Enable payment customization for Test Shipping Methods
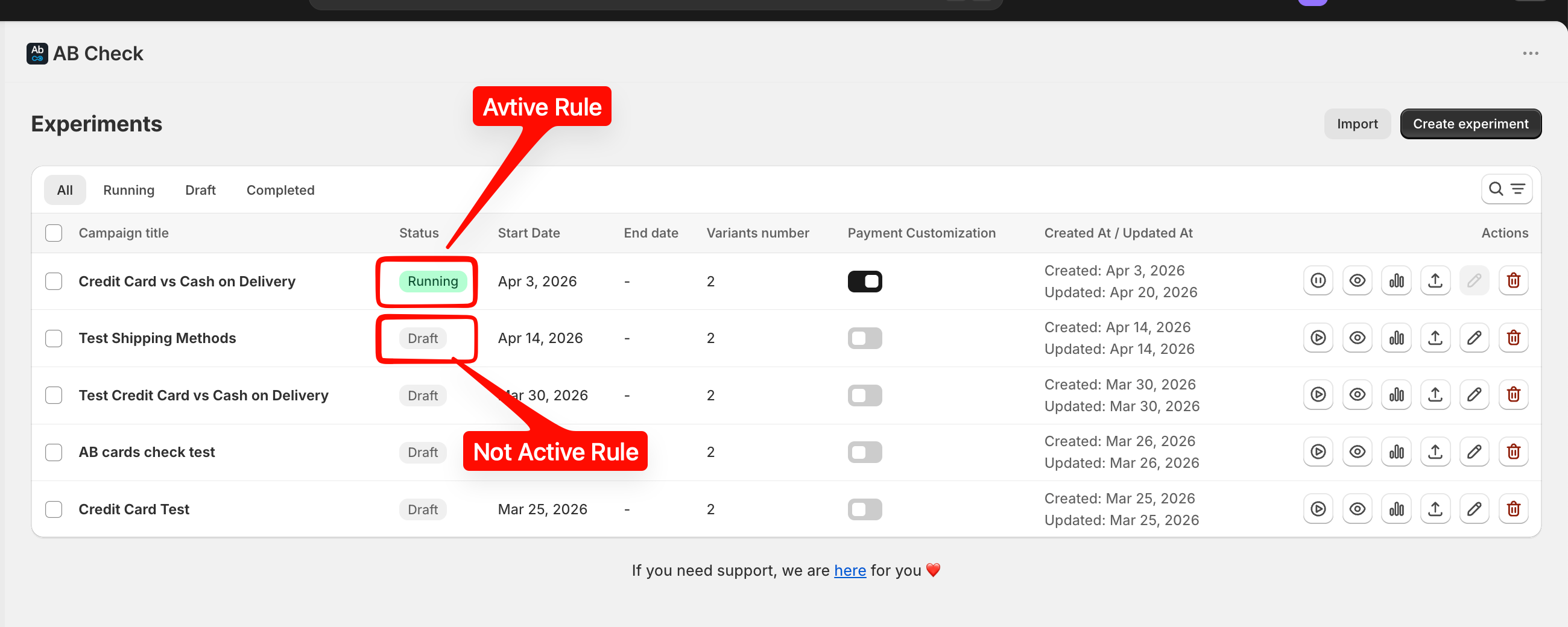 (864, 338)
